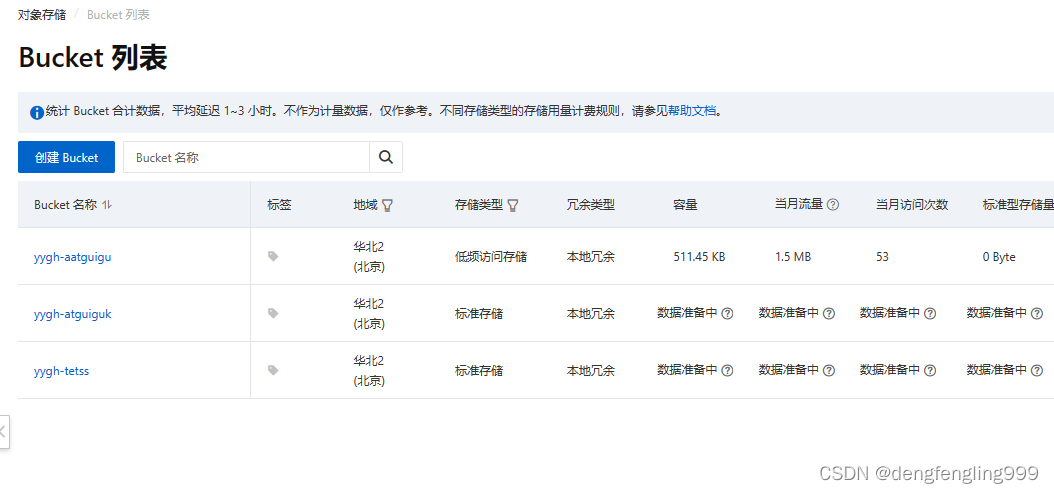Click the blue info icon in the notice bar

tap(37, 112)
